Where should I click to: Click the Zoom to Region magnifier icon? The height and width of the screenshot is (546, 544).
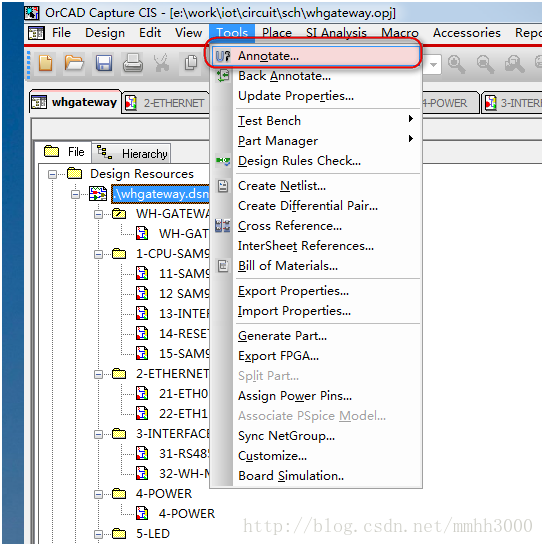point(514,64)
